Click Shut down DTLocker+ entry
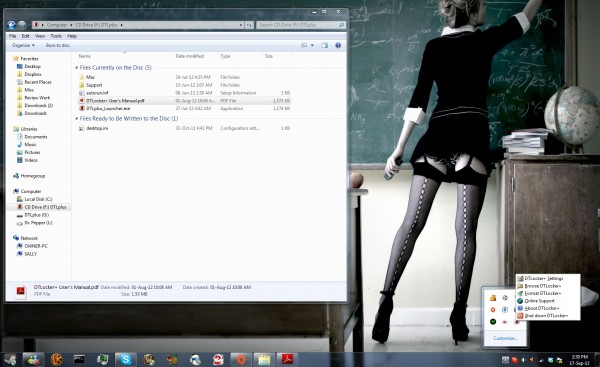This screenshot has width=600, height=367. [546, 316]
